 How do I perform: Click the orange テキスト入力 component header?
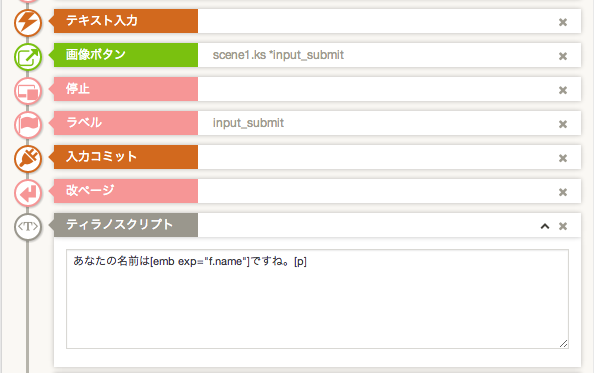pos(126,21)
